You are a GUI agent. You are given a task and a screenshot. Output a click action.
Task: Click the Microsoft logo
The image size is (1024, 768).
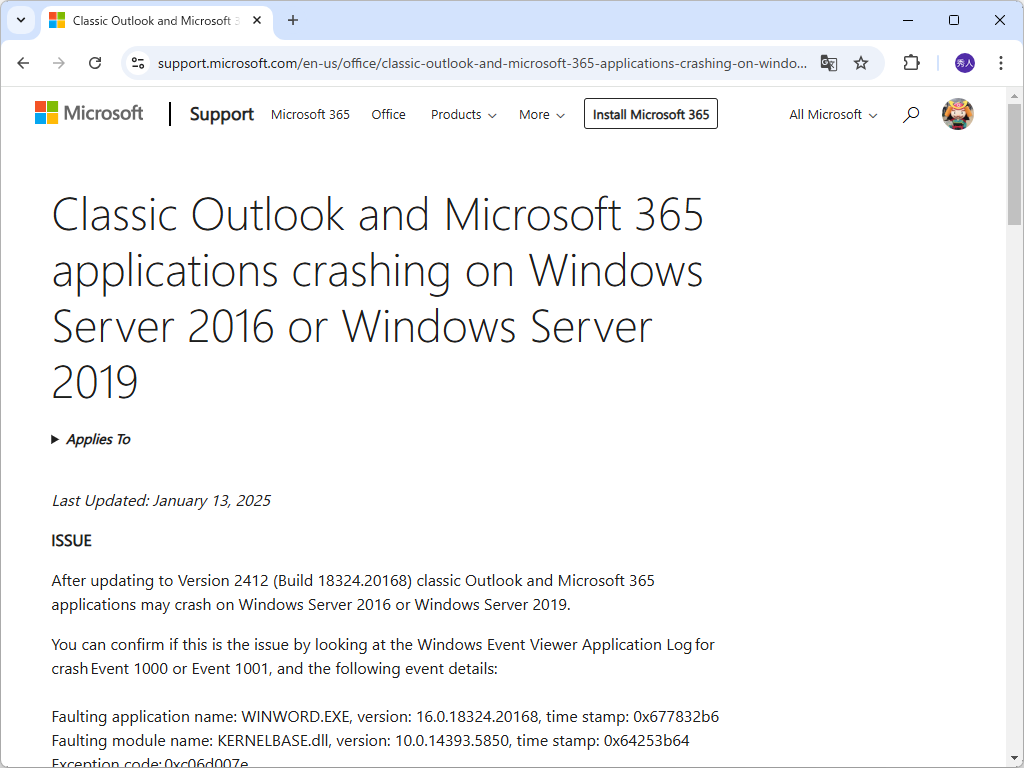[89, 113]
